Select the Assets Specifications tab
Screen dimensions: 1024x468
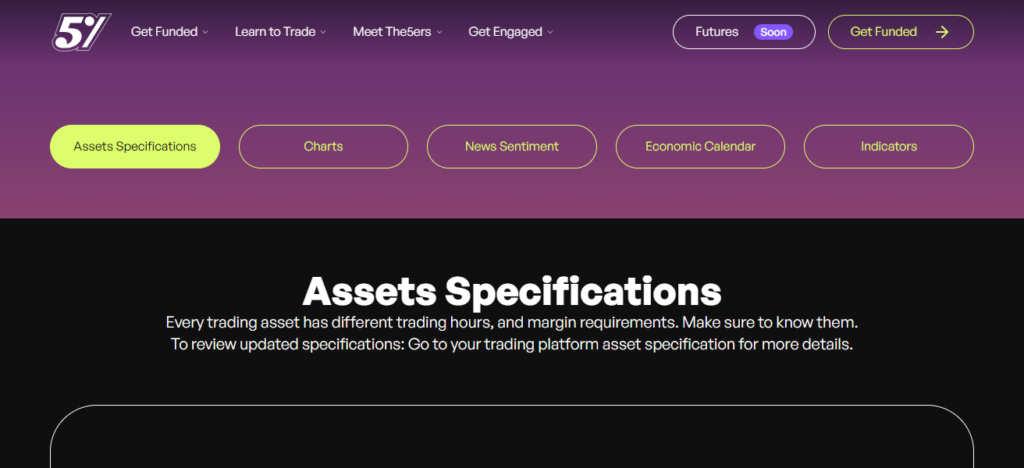135,146
